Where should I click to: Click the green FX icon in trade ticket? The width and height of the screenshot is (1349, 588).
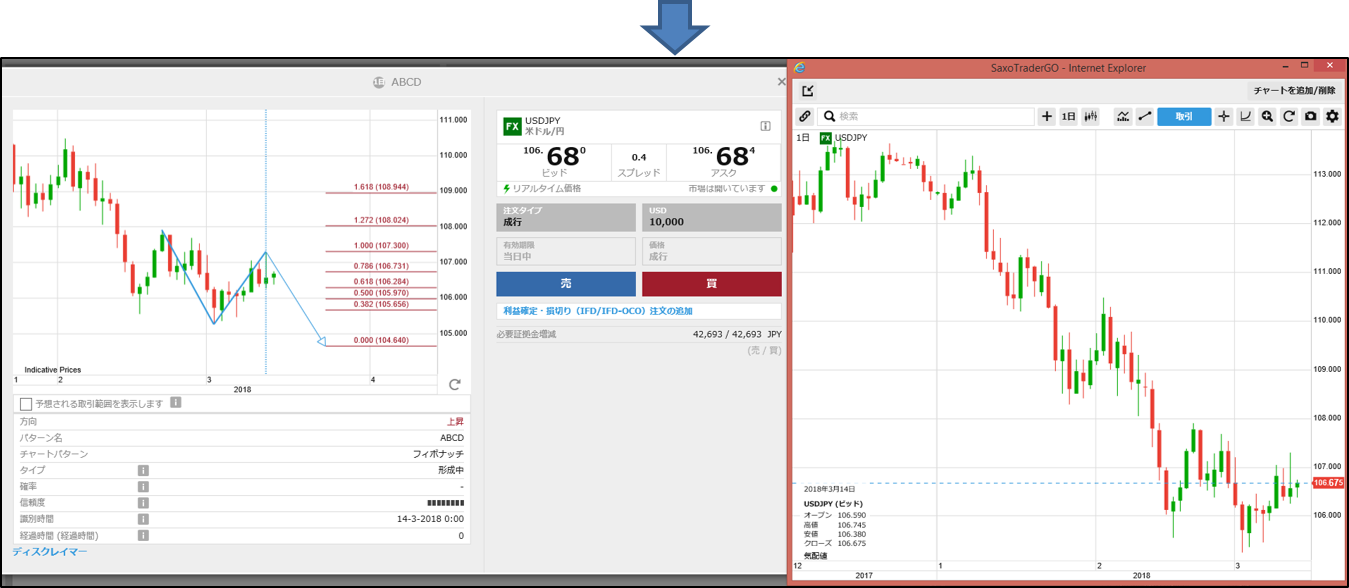coord(511,126)
